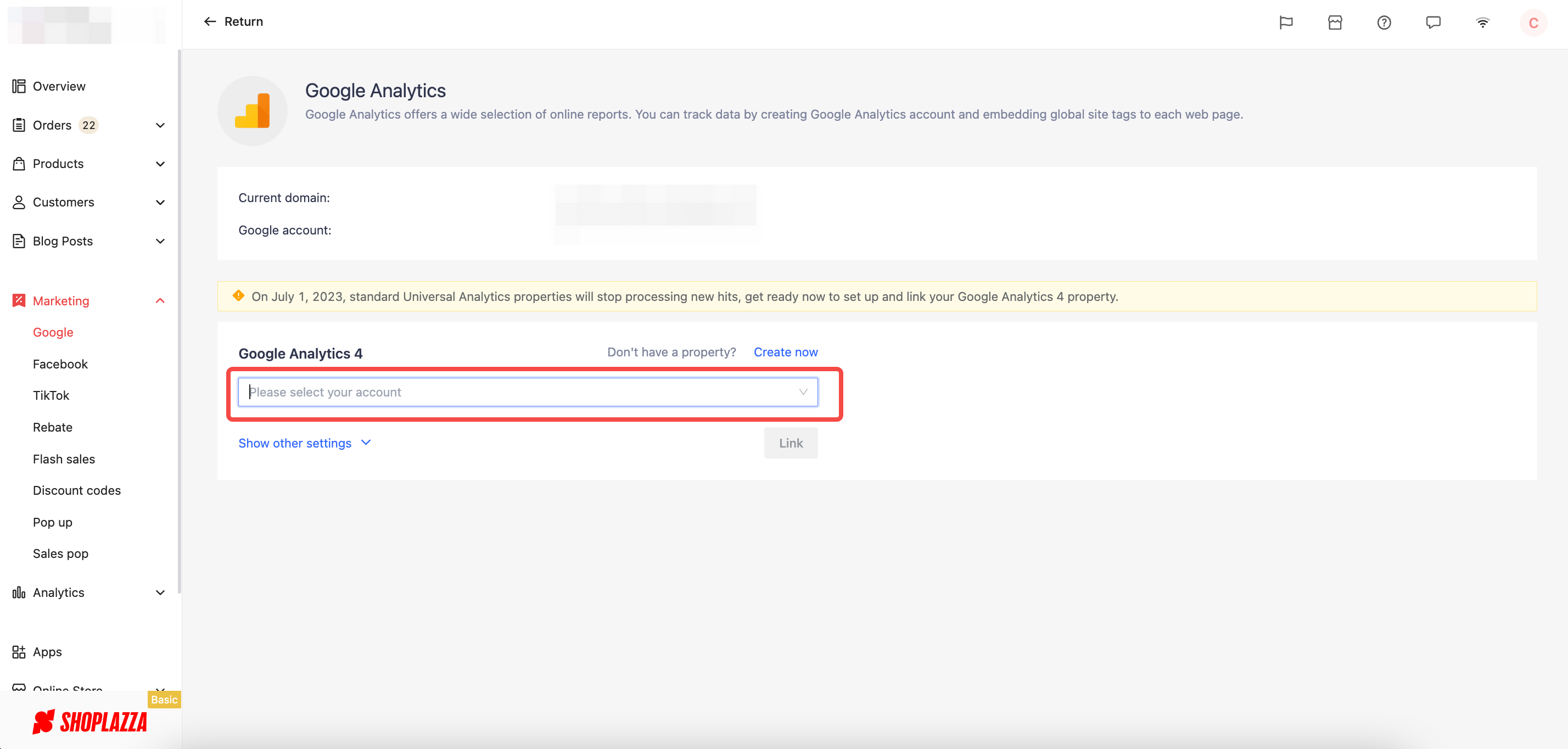1568x749 pixels.
Task: Click the Customers person icon
Action: point(19,202)
